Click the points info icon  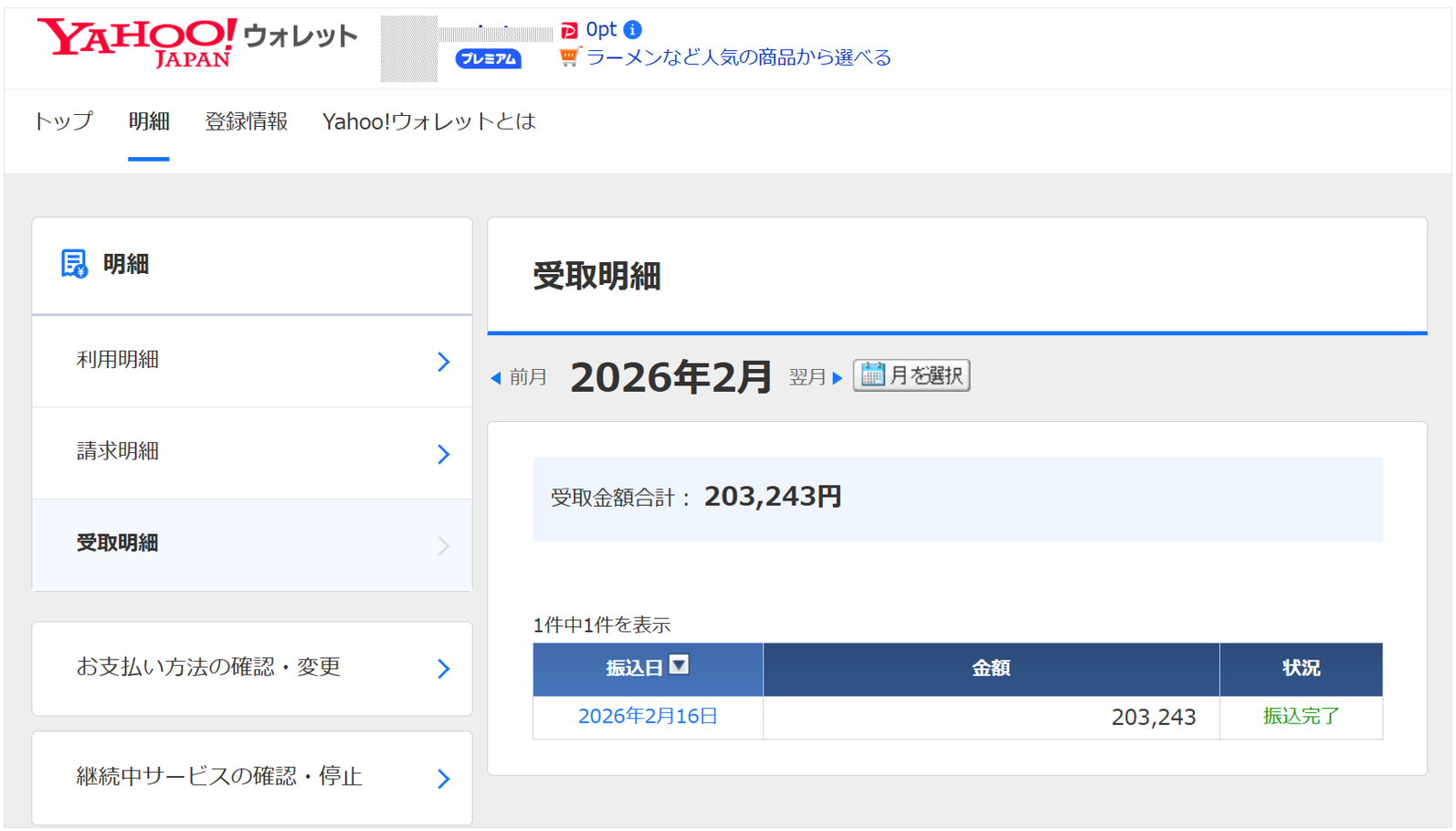632,30
